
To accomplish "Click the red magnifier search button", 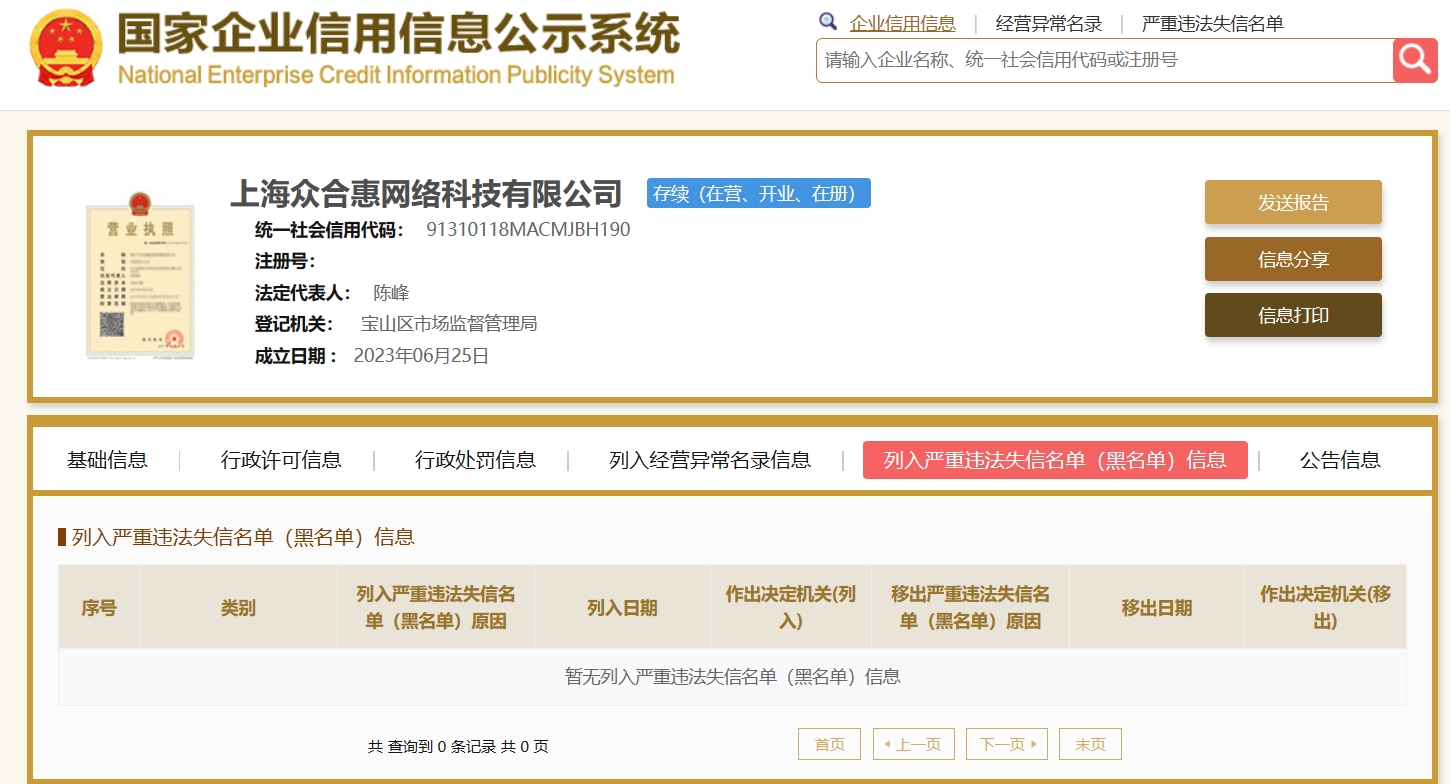I will pyautogui.click(x=1415, y=60).
